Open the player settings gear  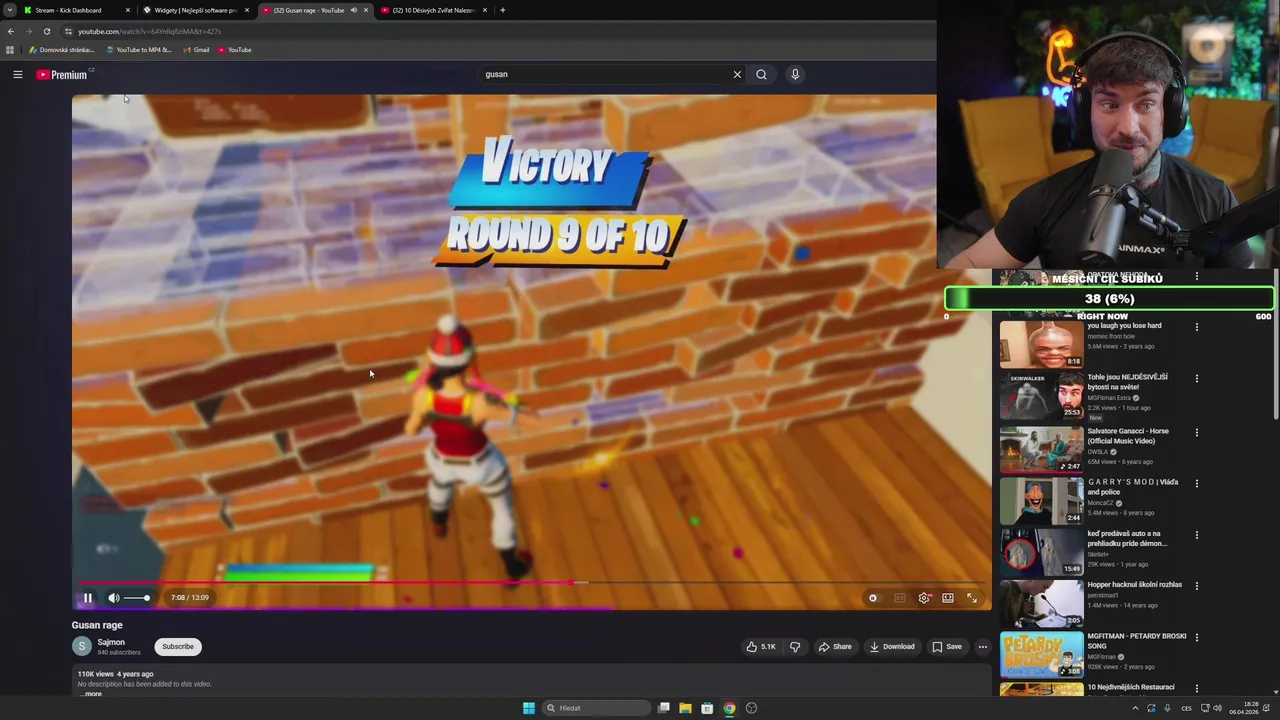pos(924,598)
